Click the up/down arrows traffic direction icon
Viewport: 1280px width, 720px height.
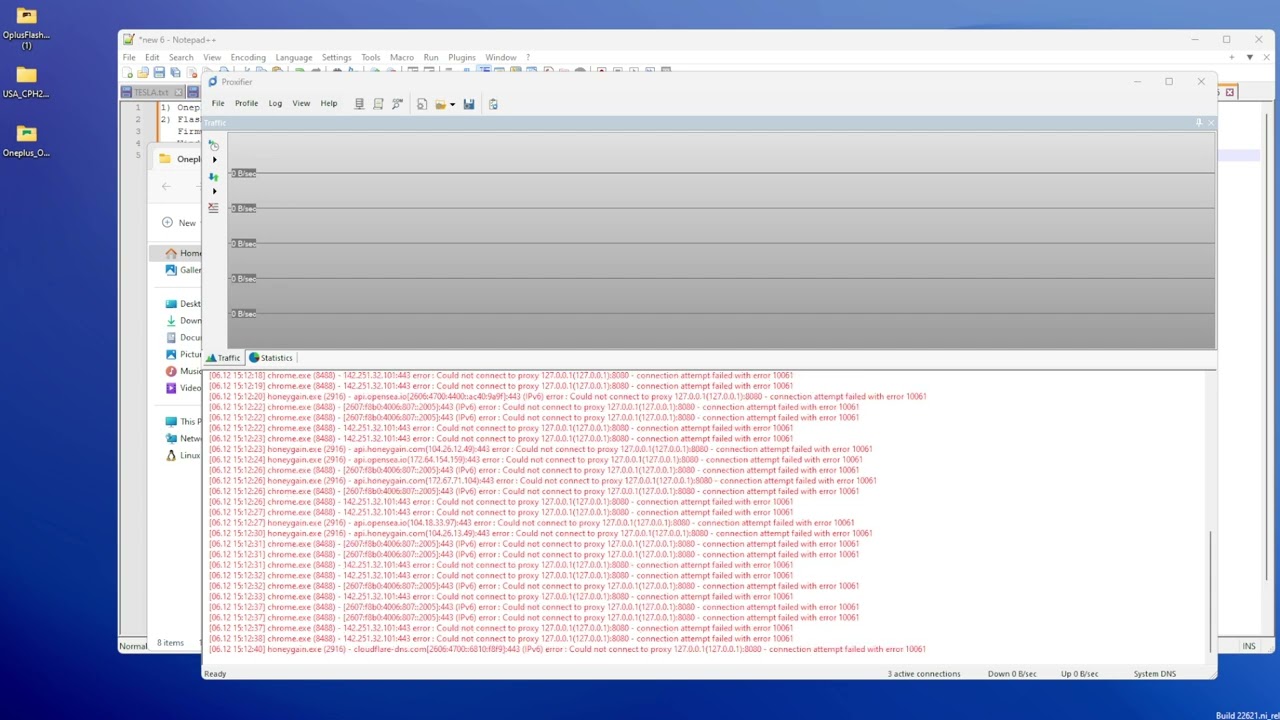213,177
